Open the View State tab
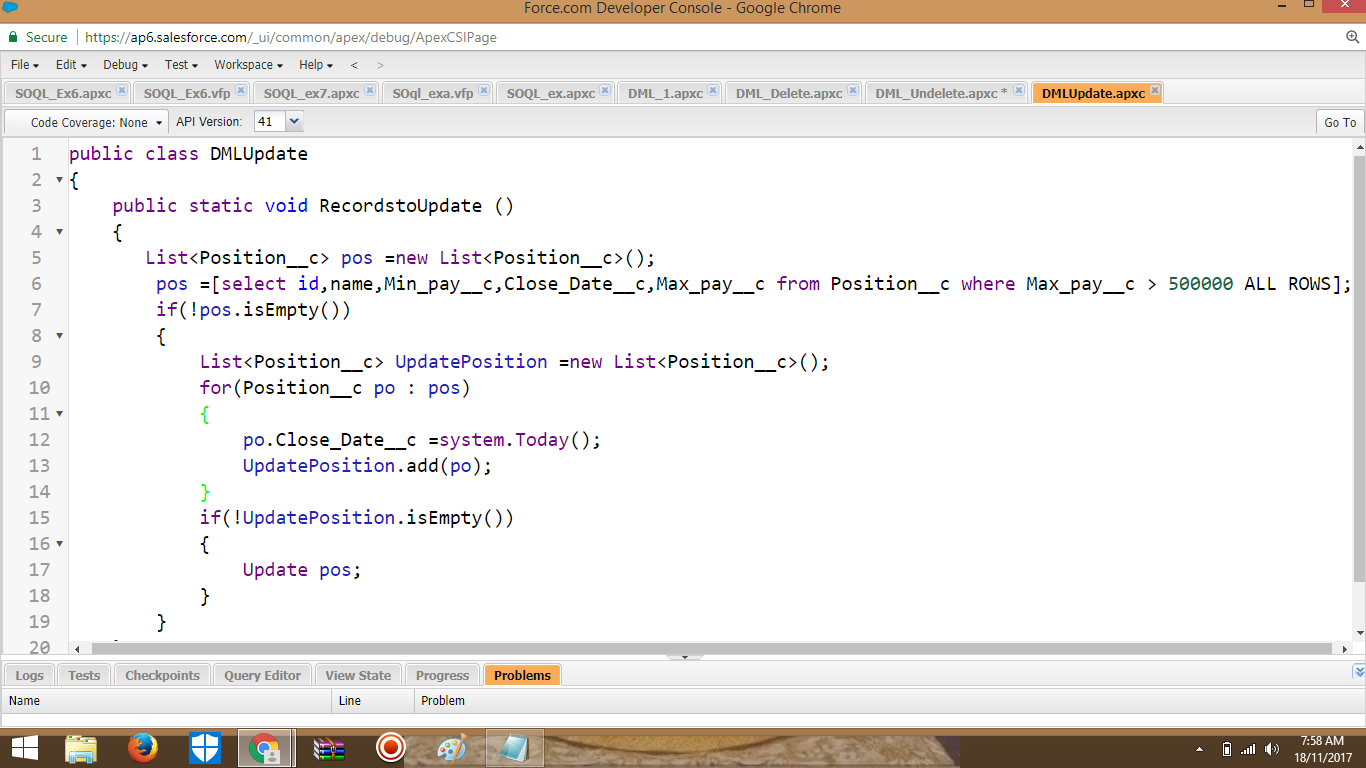The image size is (1366, 768). pyautogui.click(x=358, y=675)
